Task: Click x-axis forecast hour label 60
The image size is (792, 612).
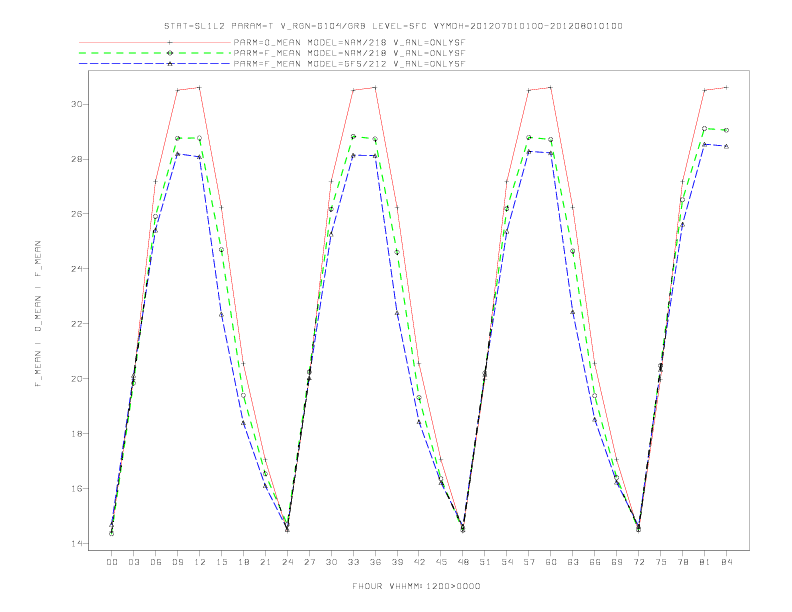Action: [551, 562]
